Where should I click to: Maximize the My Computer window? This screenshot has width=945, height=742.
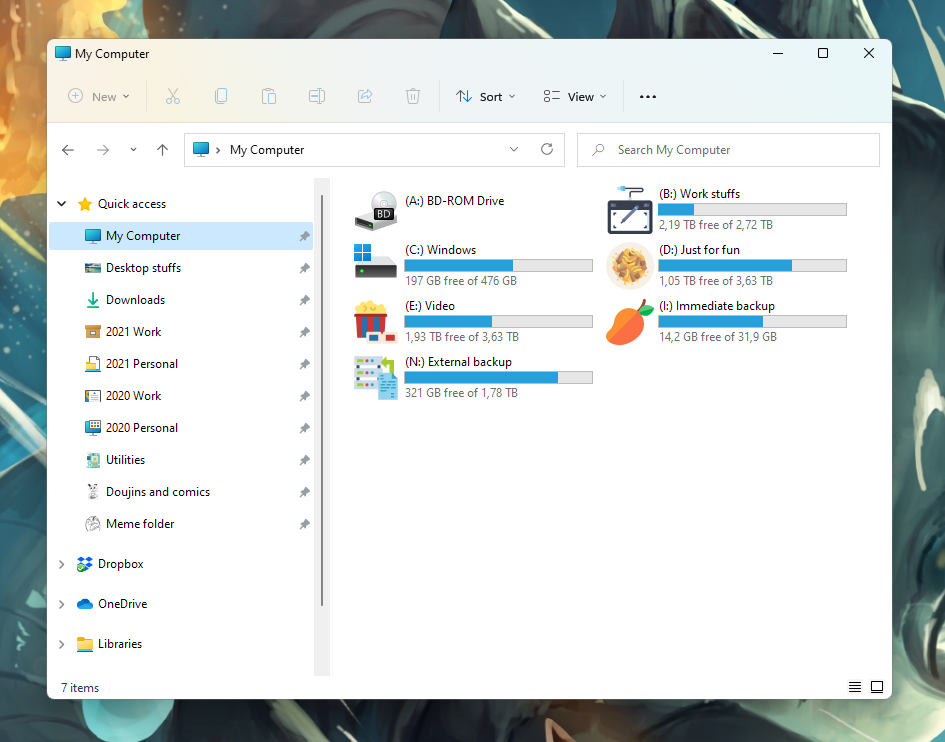point(823,54)
